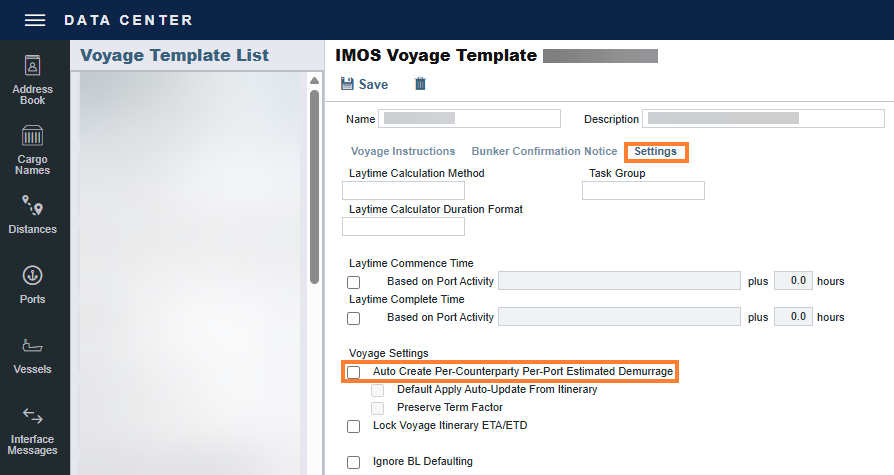Open Interface Messages in sidebar

pos(32,431)
